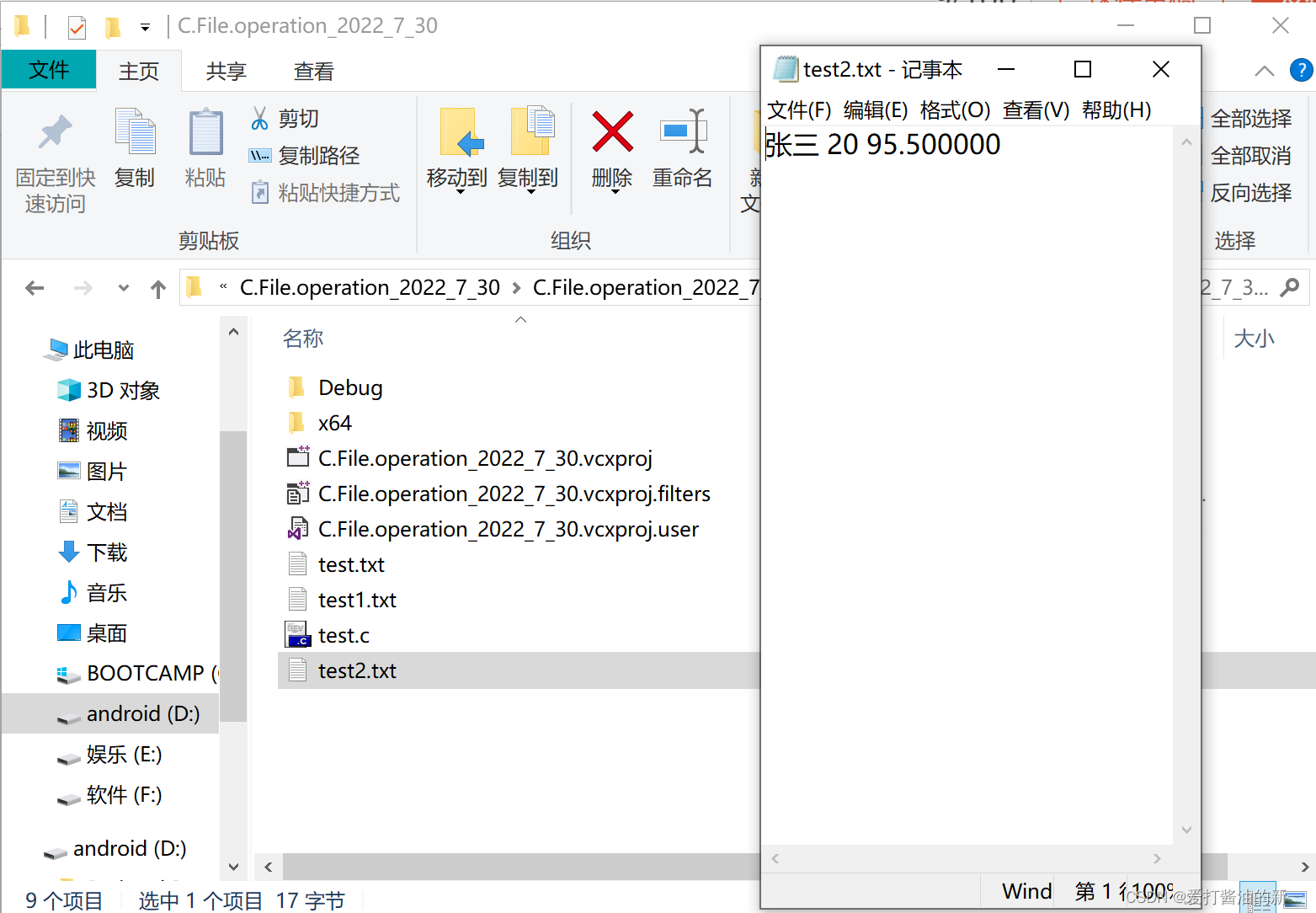The image size is (1316, 913).
Task: Sort by Name (名称) column header
Action: (303, 339)
